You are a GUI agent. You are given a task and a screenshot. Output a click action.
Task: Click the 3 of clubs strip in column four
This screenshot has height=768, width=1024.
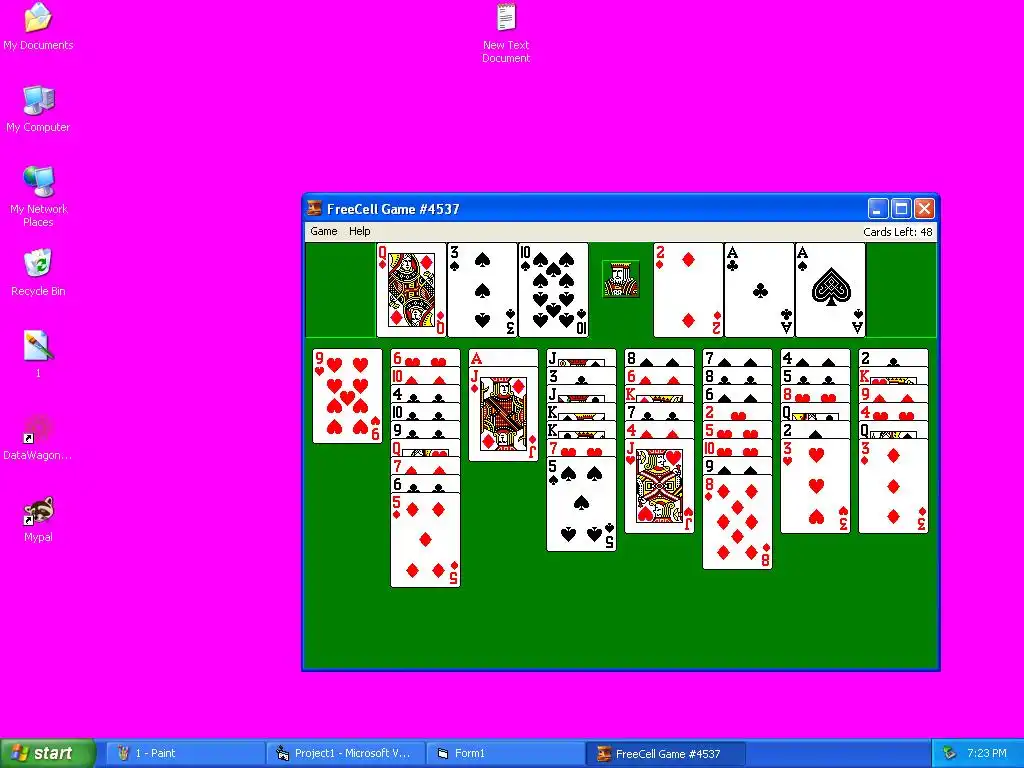point(581,376)
